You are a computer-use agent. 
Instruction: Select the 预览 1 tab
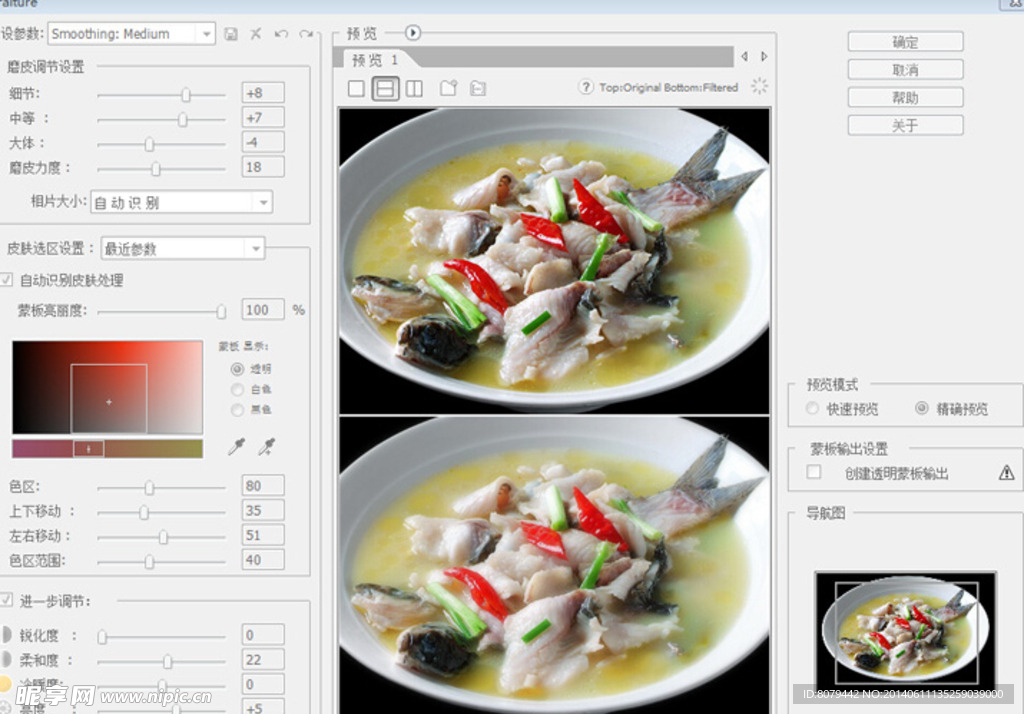pyautogui.click(x=375, y=60)
